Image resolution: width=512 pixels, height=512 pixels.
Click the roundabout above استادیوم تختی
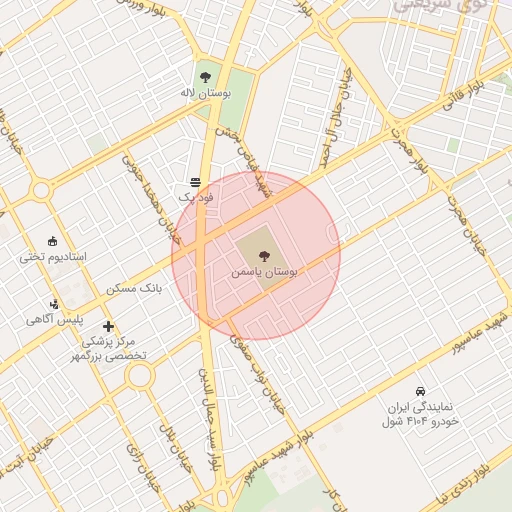pyautogui.click(x=42, y=190)
